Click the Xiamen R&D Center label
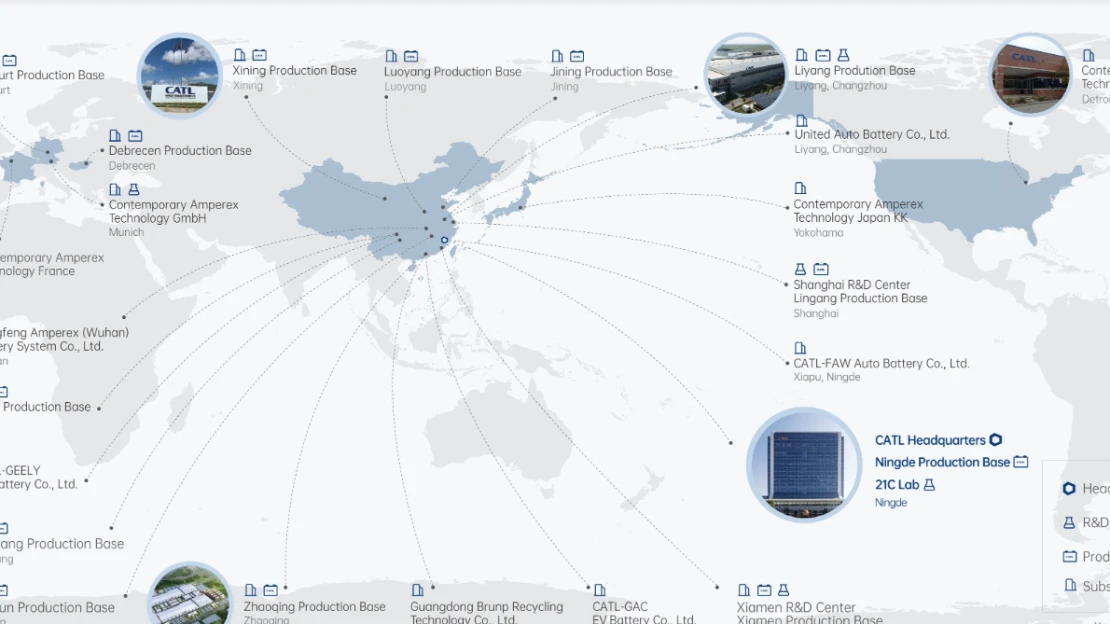Viewport: 1110px width, 624px height. click(796, 608)
